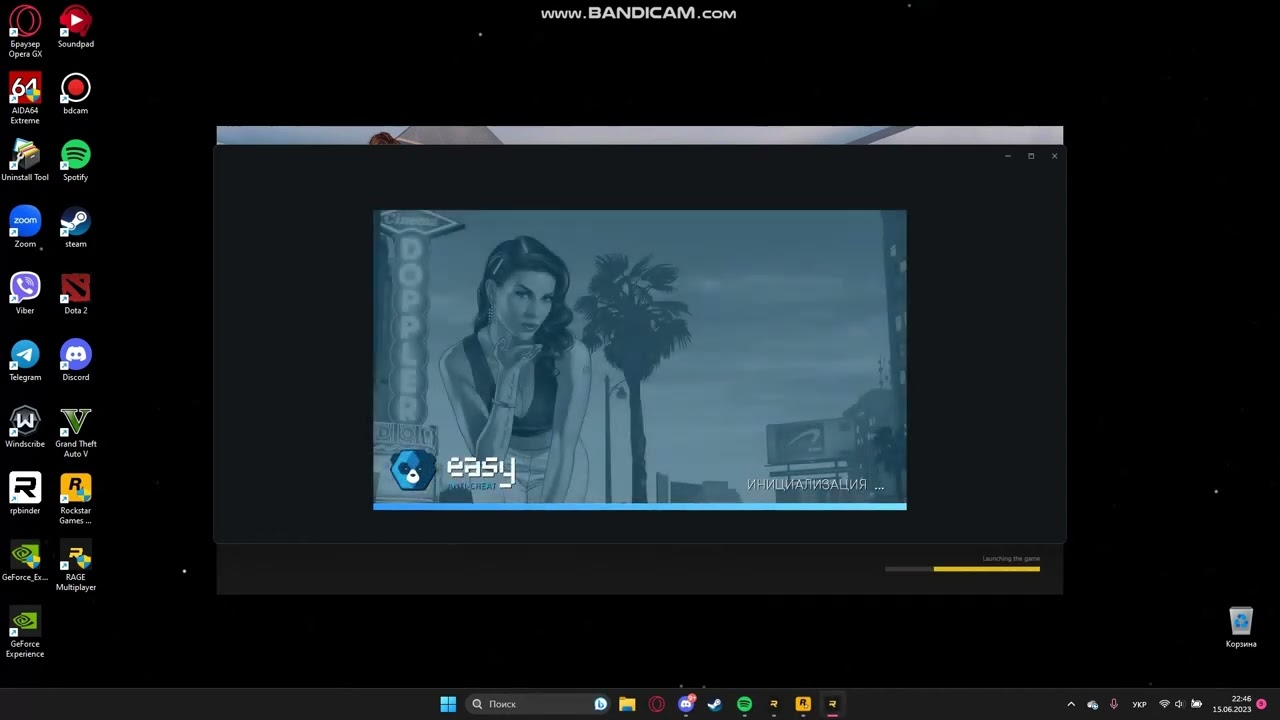Open Spotify from the taskbar

point(744,704)
